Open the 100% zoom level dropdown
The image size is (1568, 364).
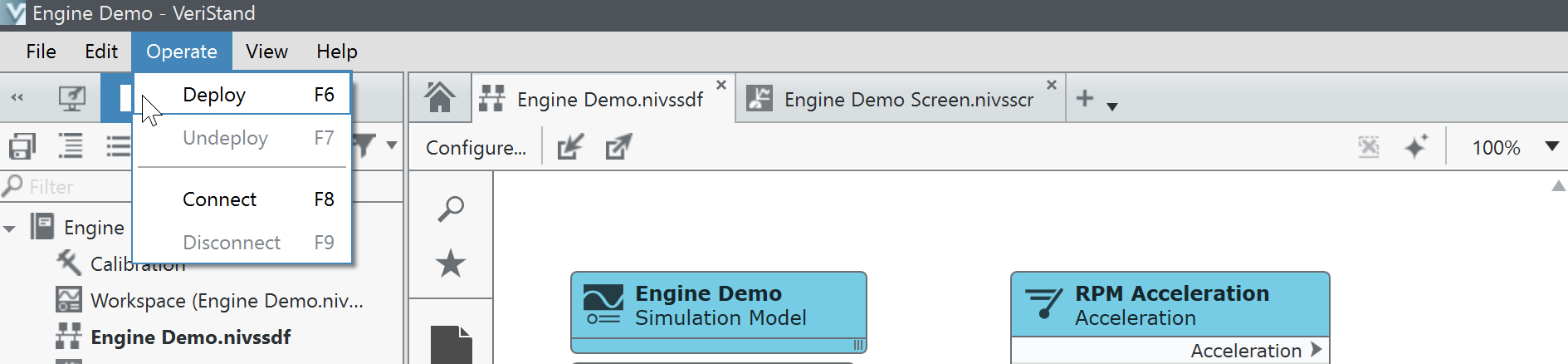point(1551,146)
